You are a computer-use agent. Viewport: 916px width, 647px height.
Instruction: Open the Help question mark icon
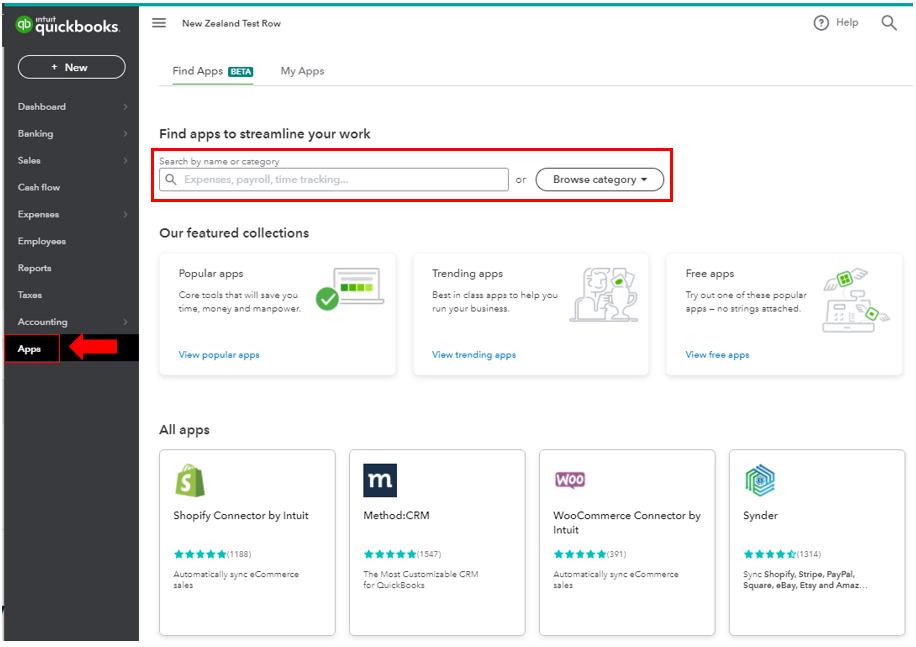[821, 23]
